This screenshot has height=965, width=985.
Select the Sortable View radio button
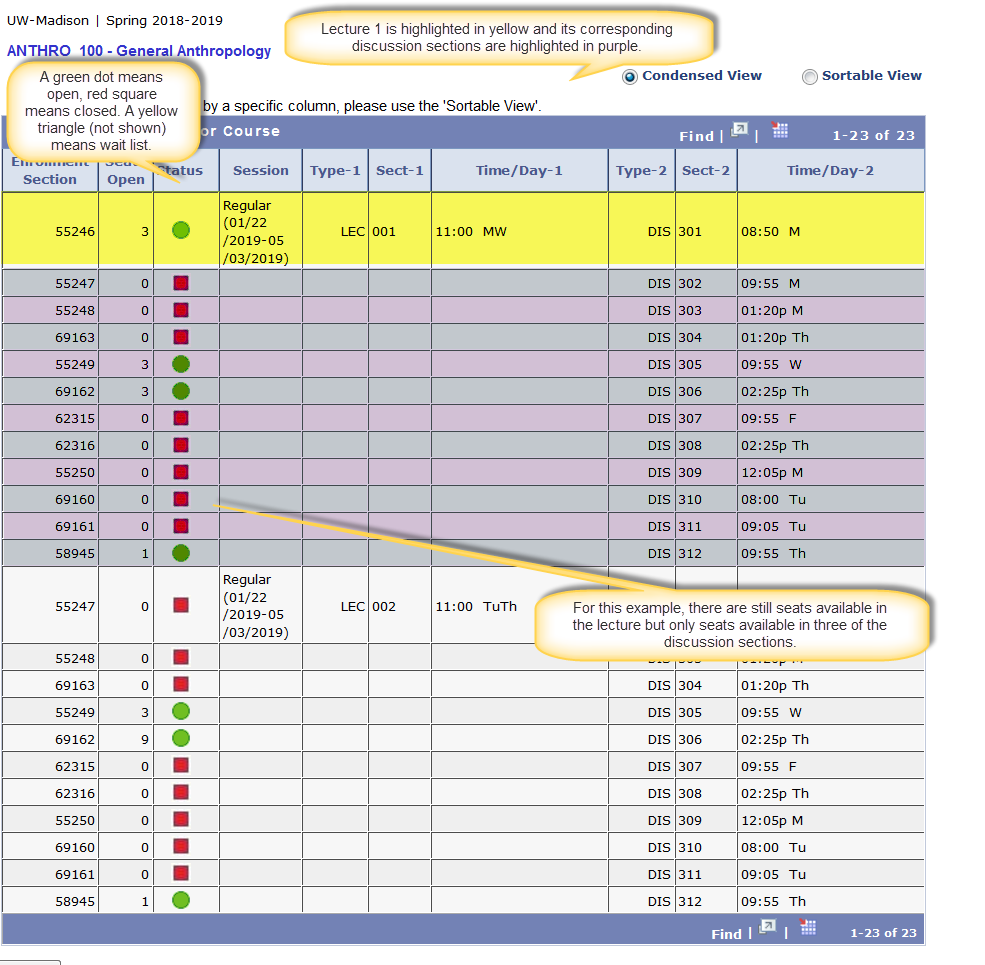tap(810, 77)
